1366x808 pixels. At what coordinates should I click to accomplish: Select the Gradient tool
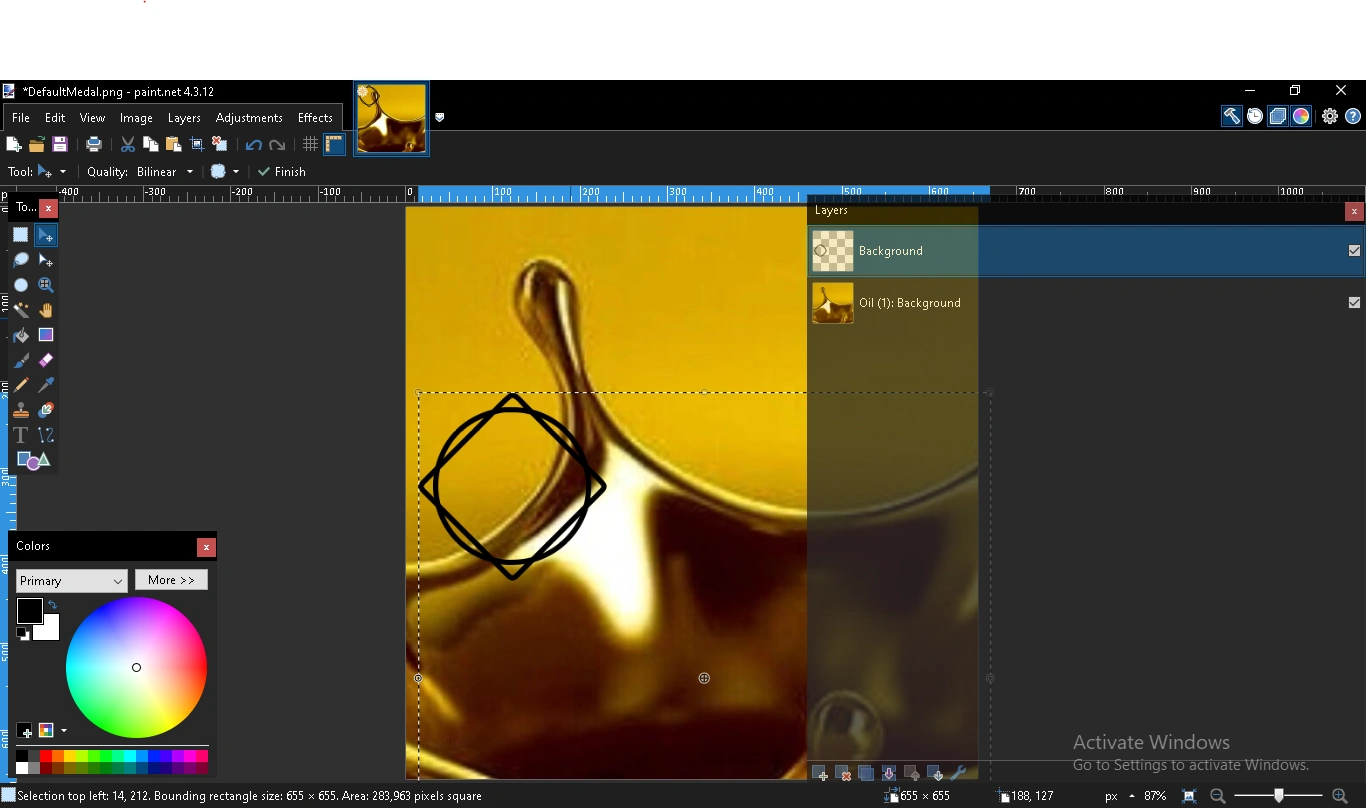point(46,335)
